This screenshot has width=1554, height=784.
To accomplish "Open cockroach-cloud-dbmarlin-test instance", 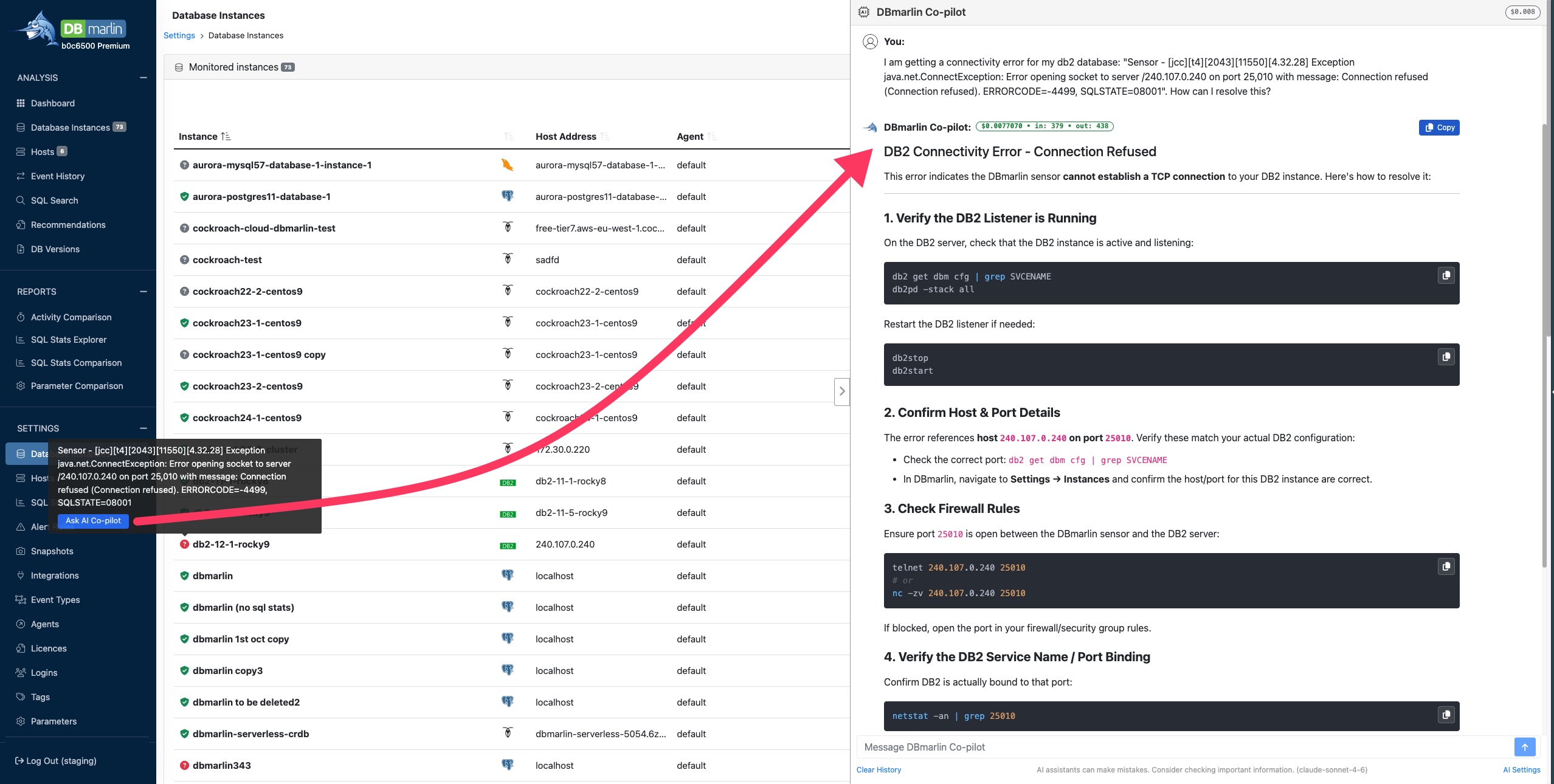I will tap(264, 228).
